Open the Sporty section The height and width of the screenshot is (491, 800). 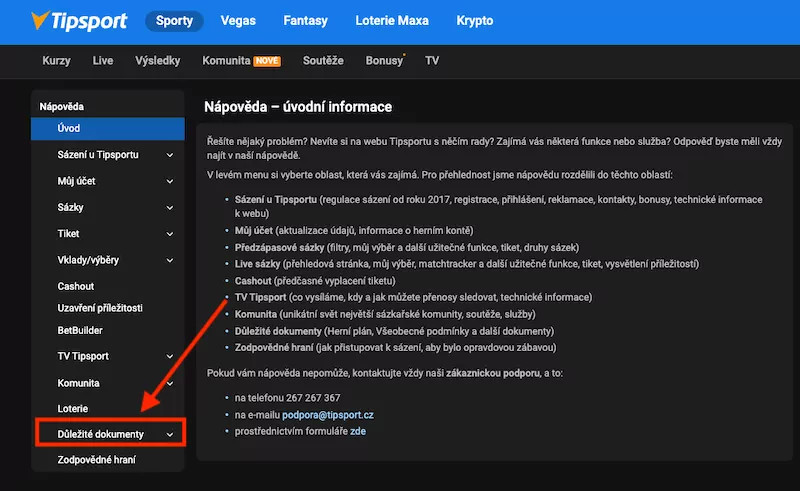174,21
